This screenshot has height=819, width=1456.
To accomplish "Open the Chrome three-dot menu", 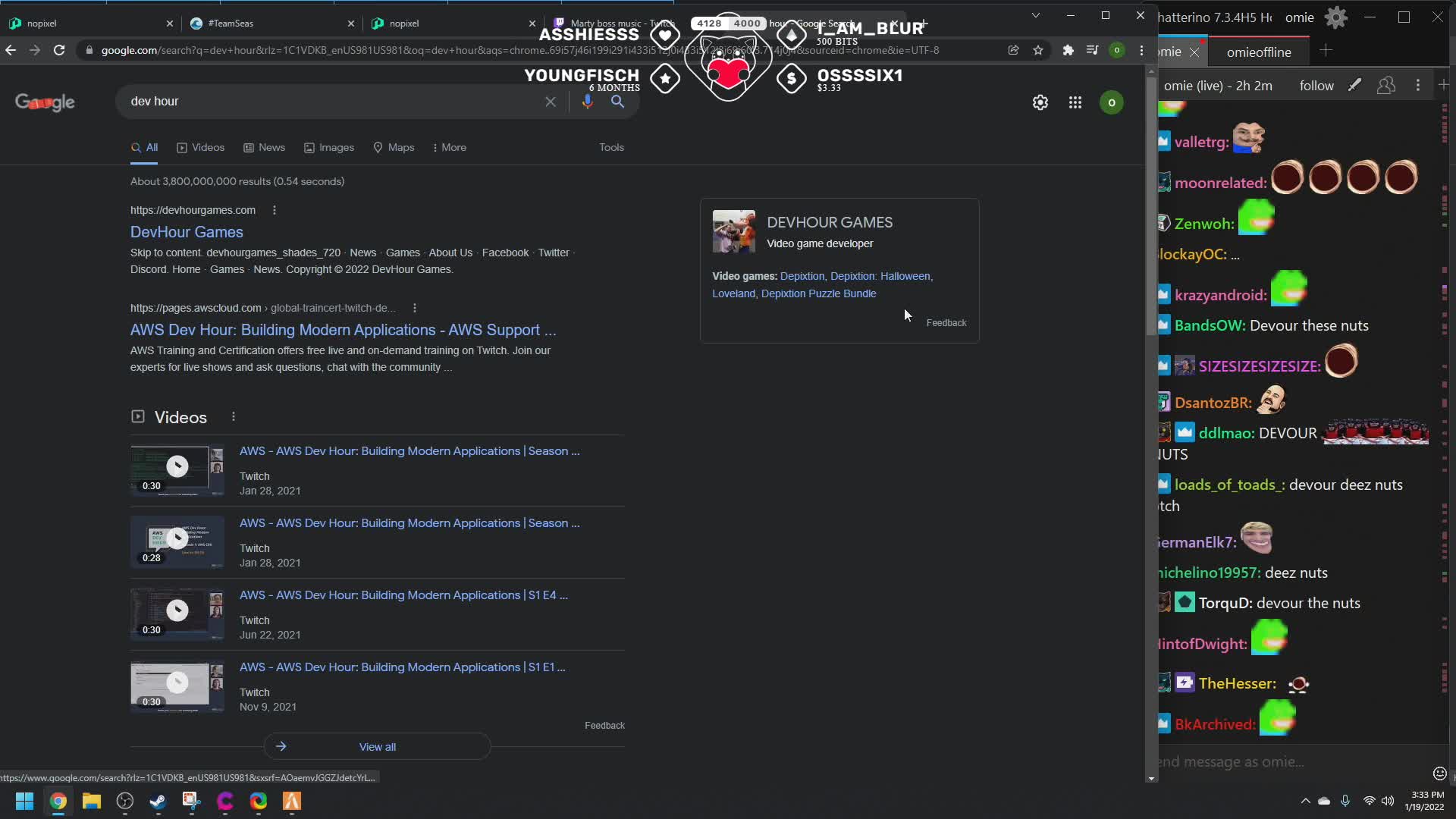I will point(1141,50).
